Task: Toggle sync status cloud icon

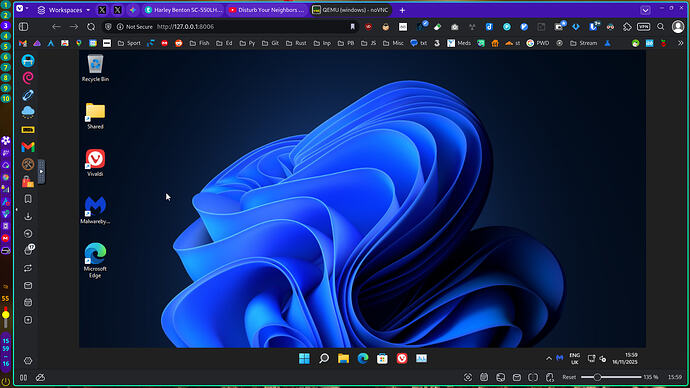Action: click(x=40, y=377)
